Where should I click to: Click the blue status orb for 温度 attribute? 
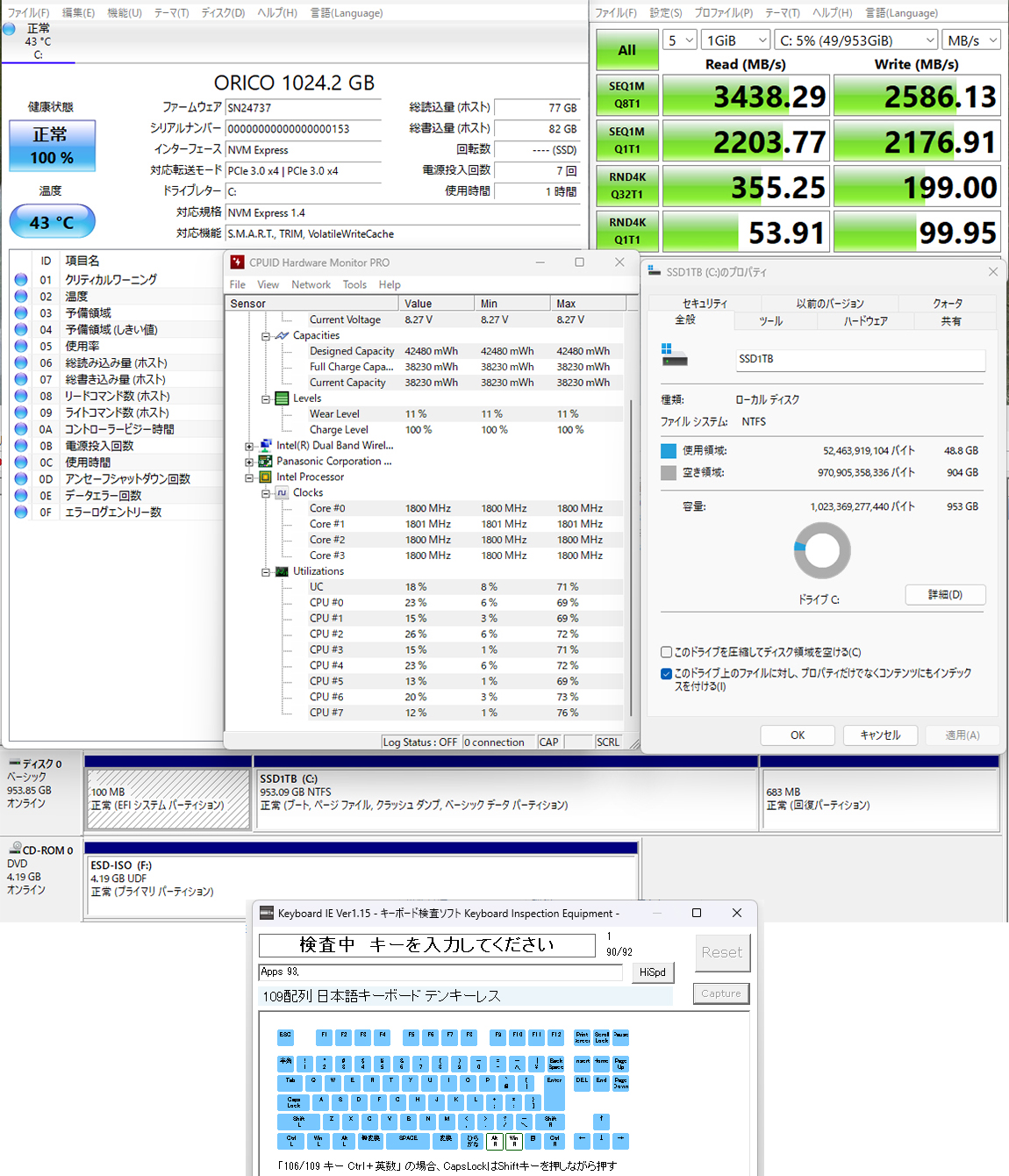pyautogui.click(x=21, y=297)
